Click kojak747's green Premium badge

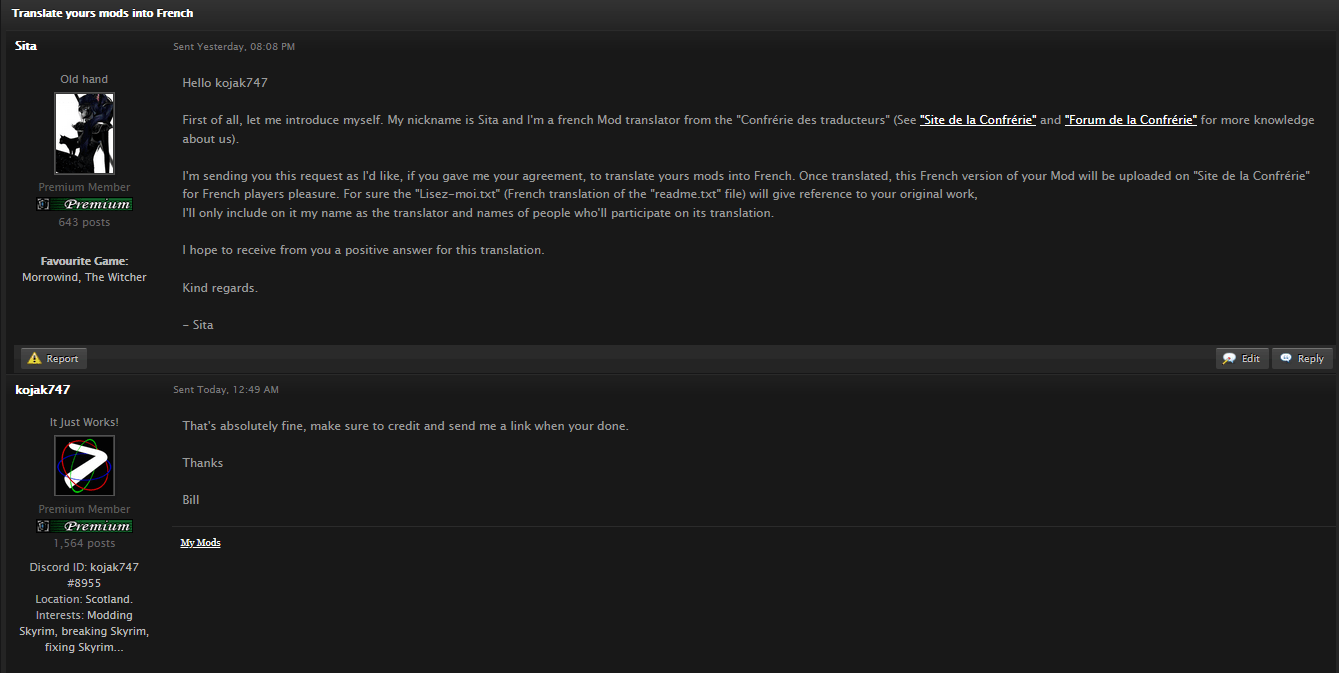(x=92, y=526)
